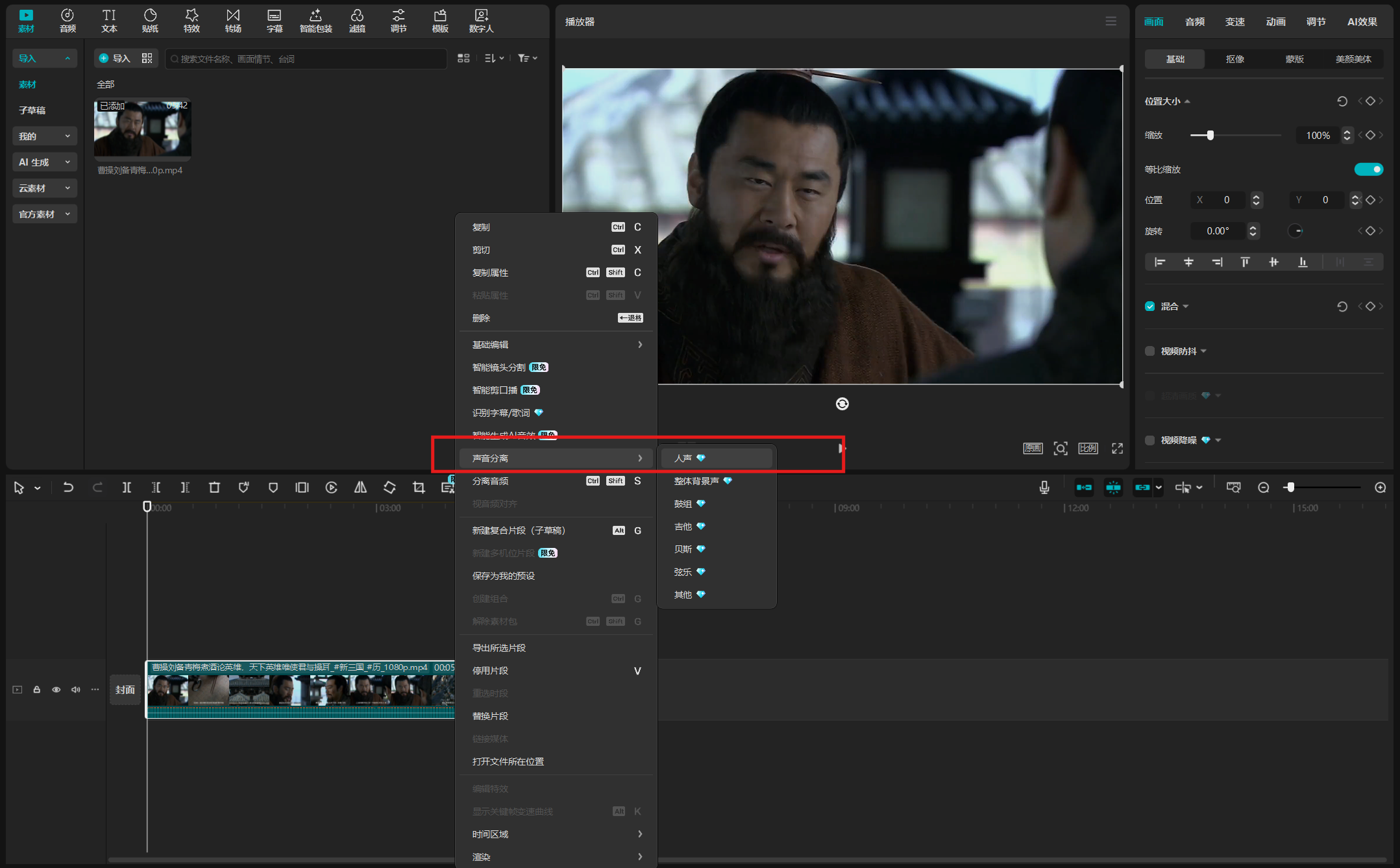Viewport: 1400px width, 868px height.
Task: Click the undo arrow in timeline toolbar
Action: 68,488
